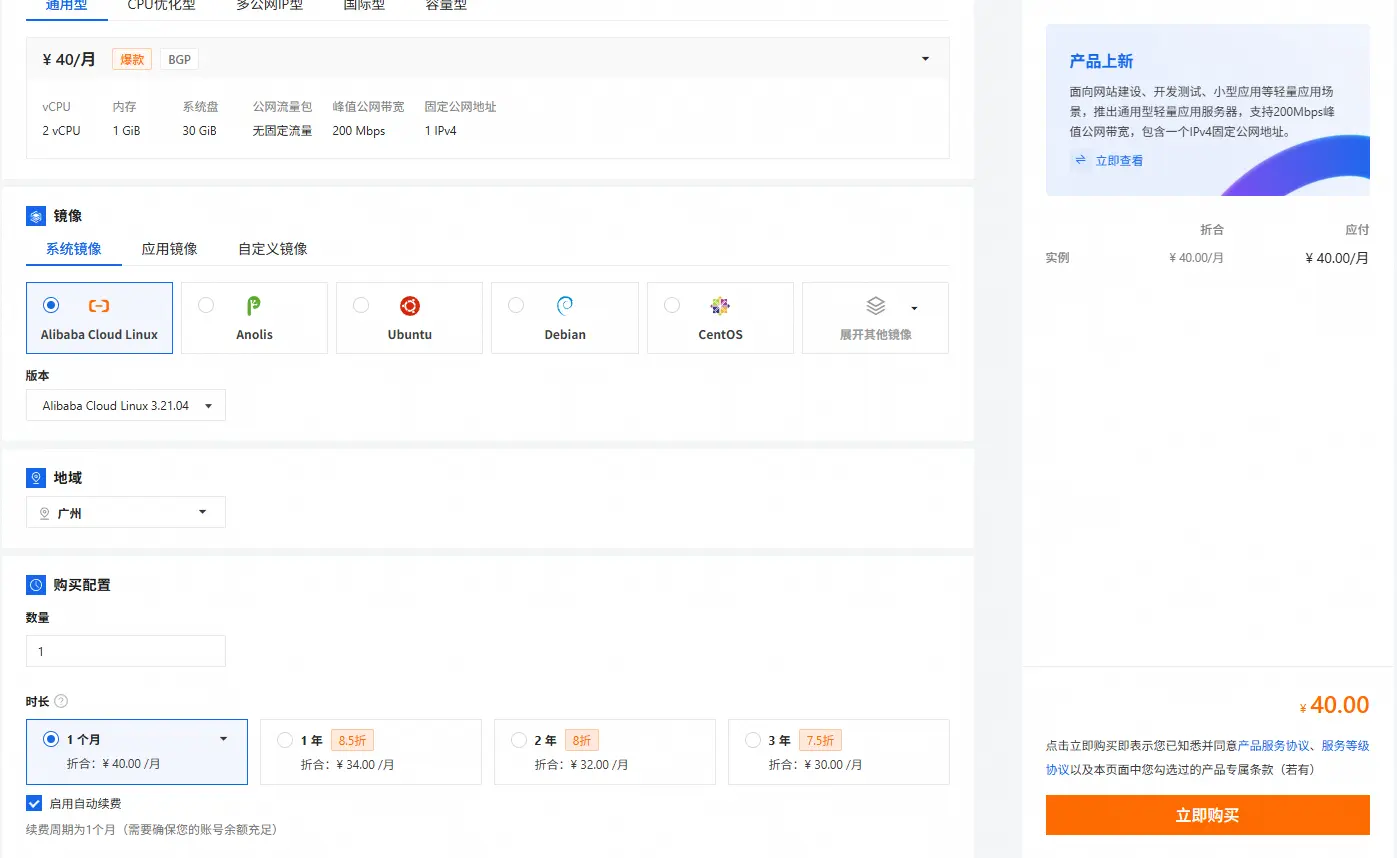Click the 地域 location section icon
This screenshot has height=858, width=1397.
(x=36, y=478)
